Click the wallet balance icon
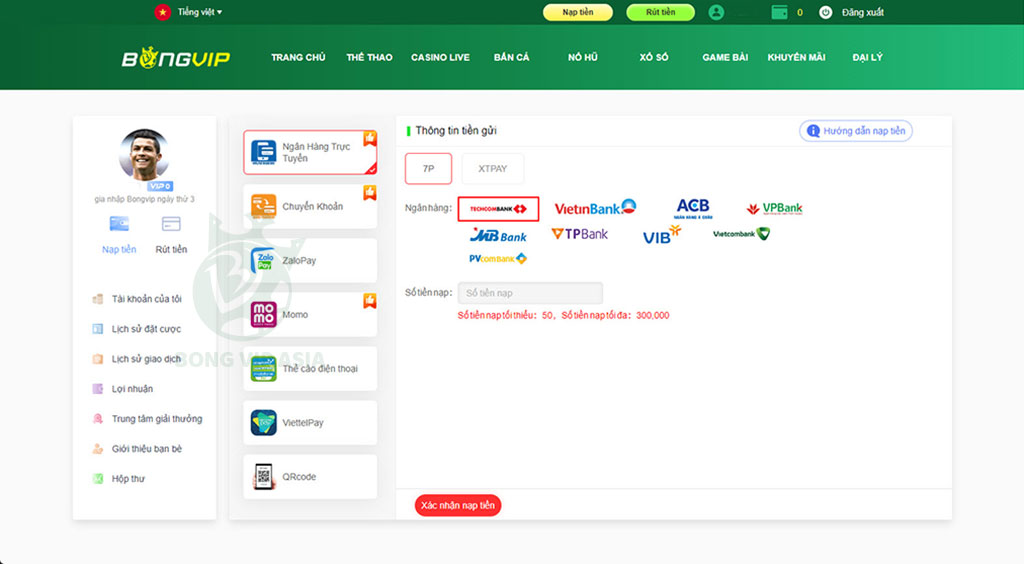Screen dimensions: 1024x564 (x=779, y=12)
